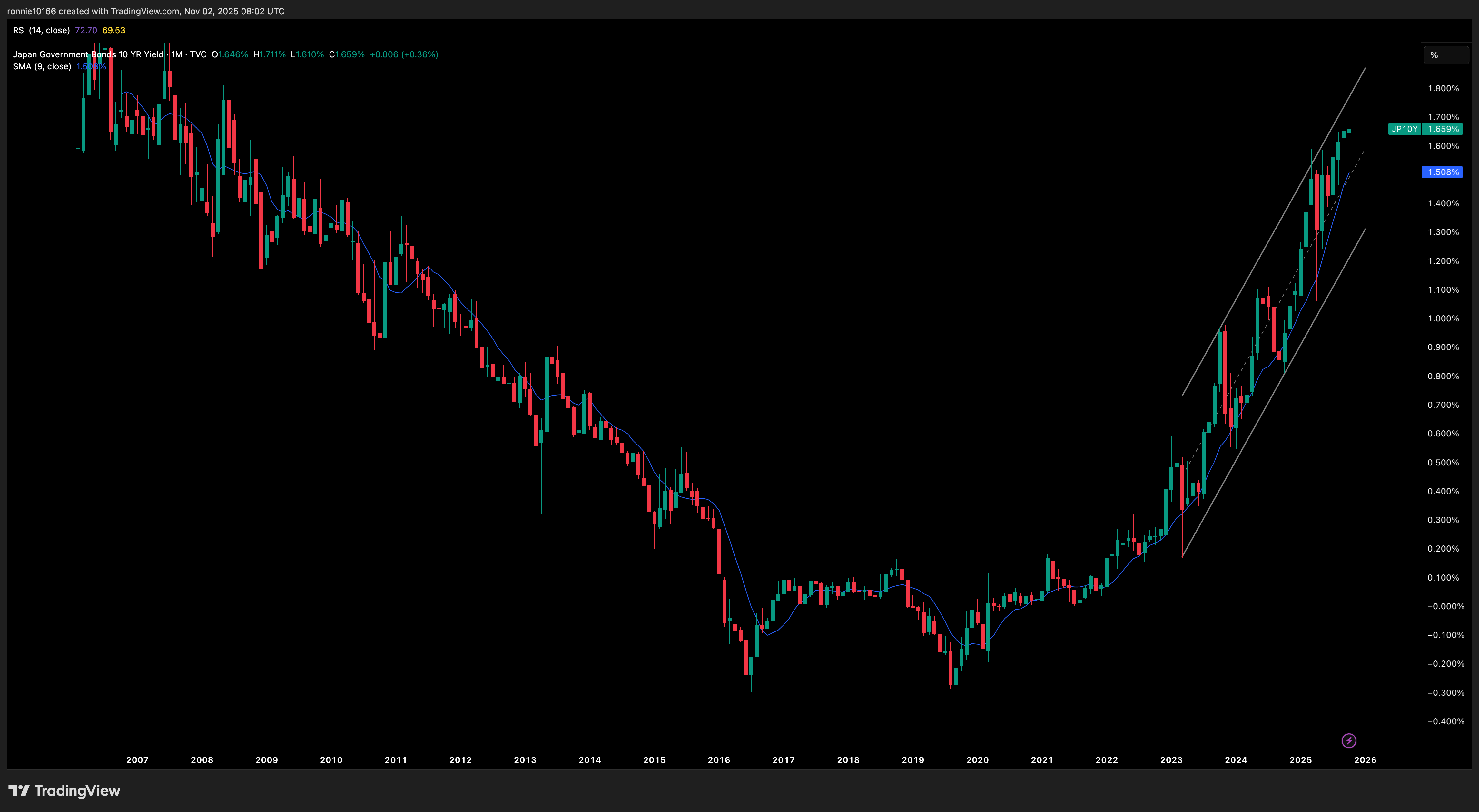Click the ronnie10166 watermark text at top left

pyautogui.click(x=32, y=10)
